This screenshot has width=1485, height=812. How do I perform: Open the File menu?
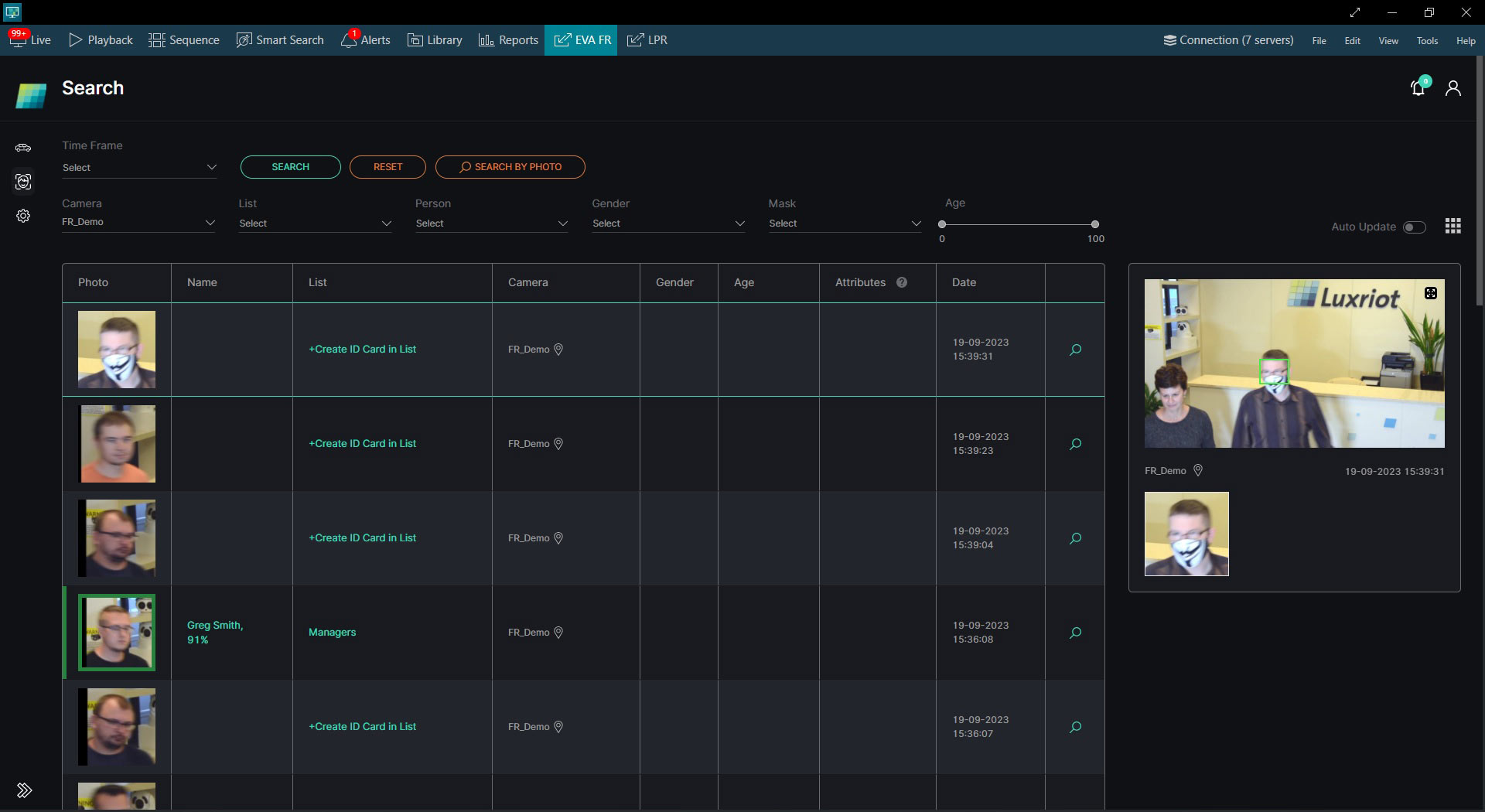(x=1319, y=41)
